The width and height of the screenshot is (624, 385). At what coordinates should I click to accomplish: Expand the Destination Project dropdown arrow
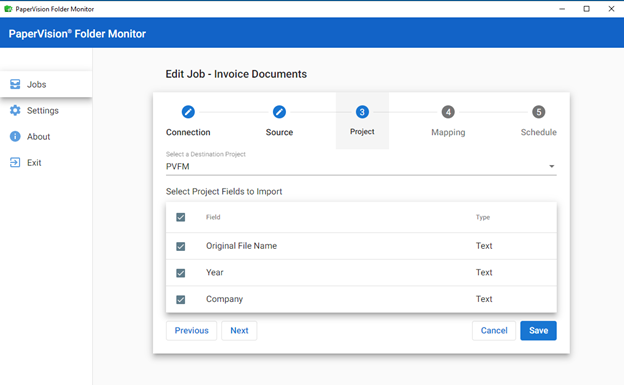point(552,166)
